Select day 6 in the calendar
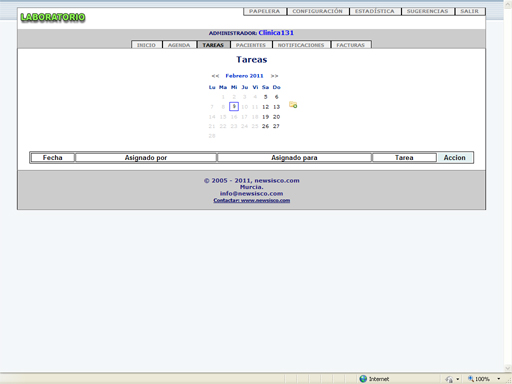 click(x=277, y=97)
